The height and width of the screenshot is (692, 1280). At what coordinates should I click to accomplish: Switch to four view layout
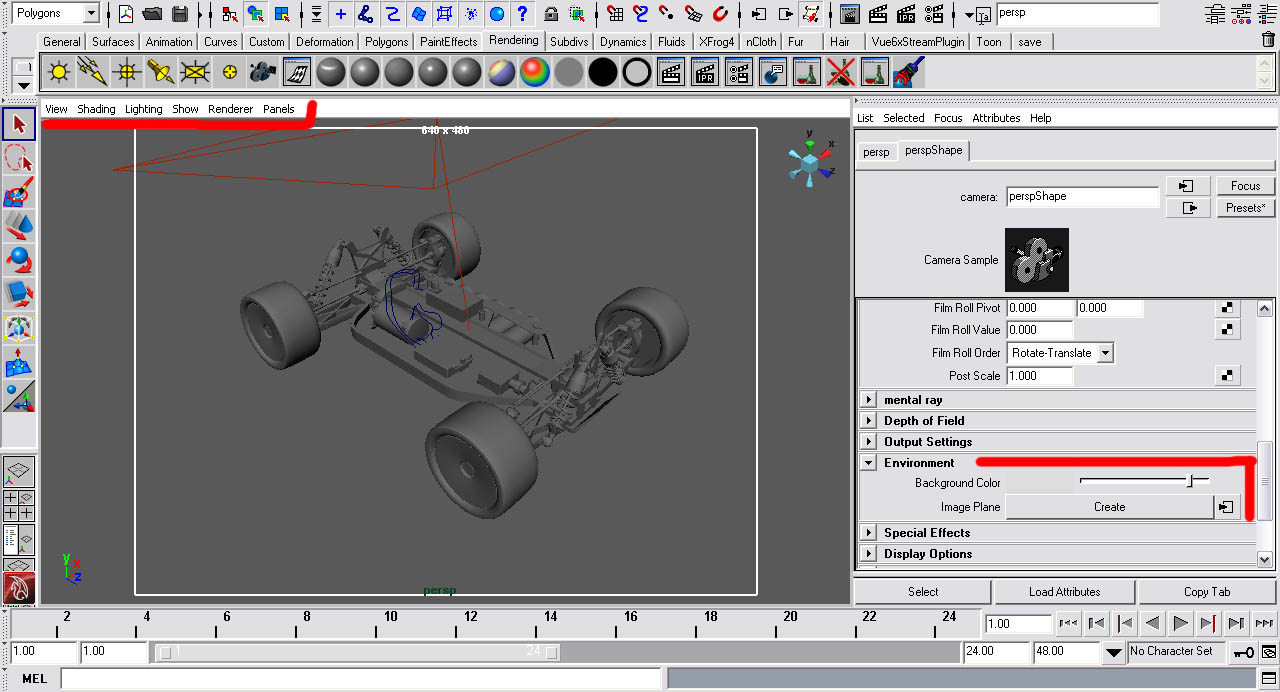pos(19,506)
